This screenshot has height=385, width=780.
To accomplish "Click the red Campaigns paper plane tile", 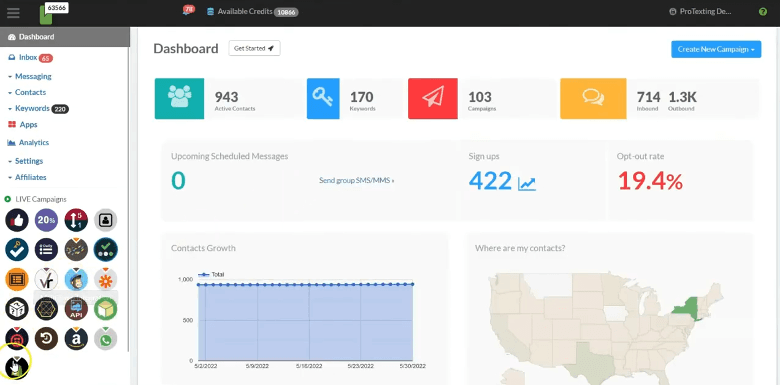I will 433,98.
